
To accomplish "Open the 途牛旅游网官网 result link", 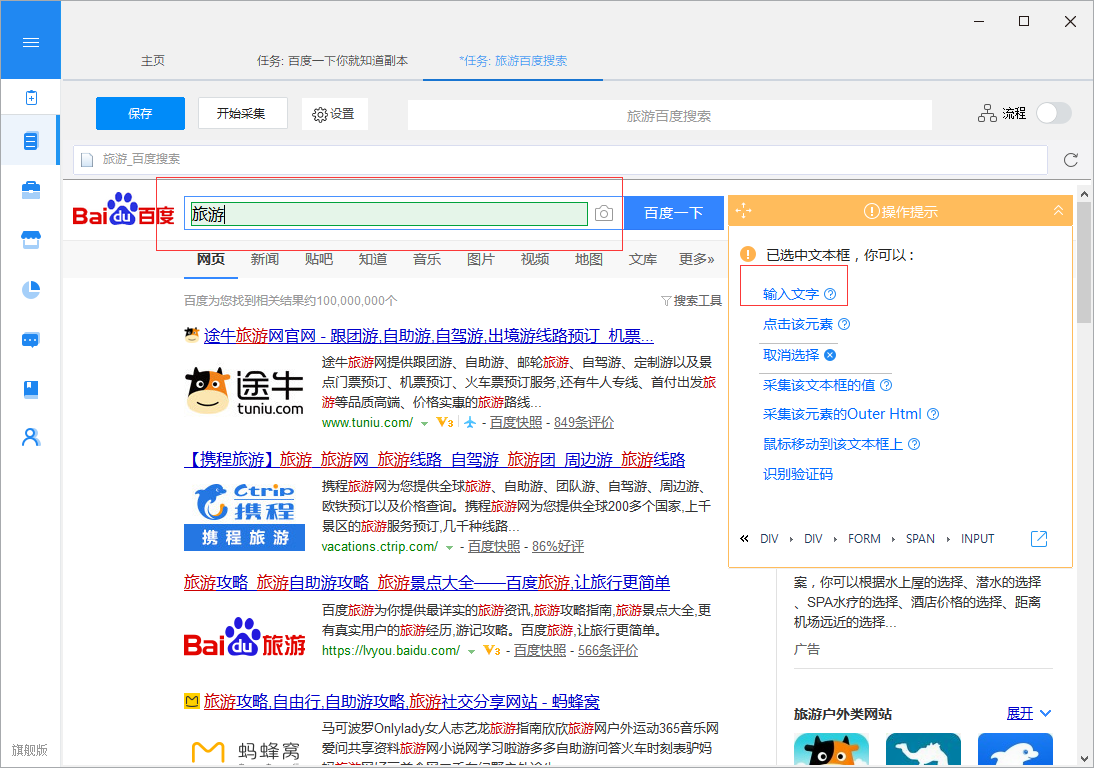I will pos(428,336).
